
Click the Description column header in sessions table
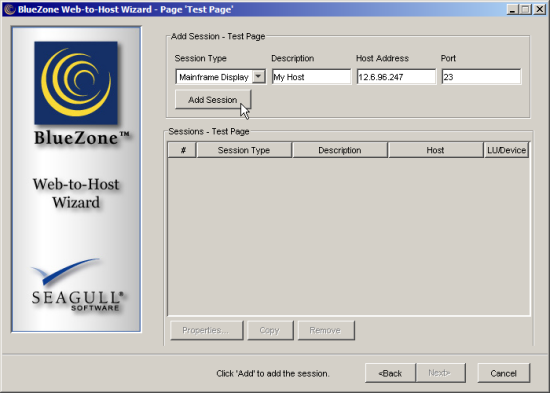point(340,150)
